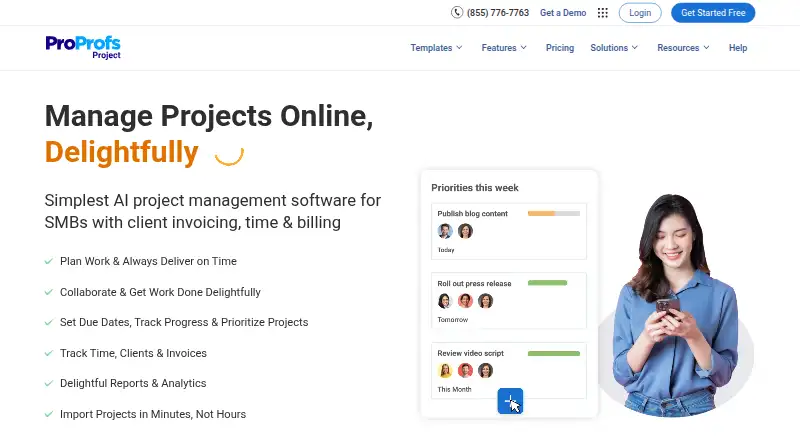Open the Help page
The width and height of the screenshot is (800, 440).
pyautogui.click(x=738, y=47)
